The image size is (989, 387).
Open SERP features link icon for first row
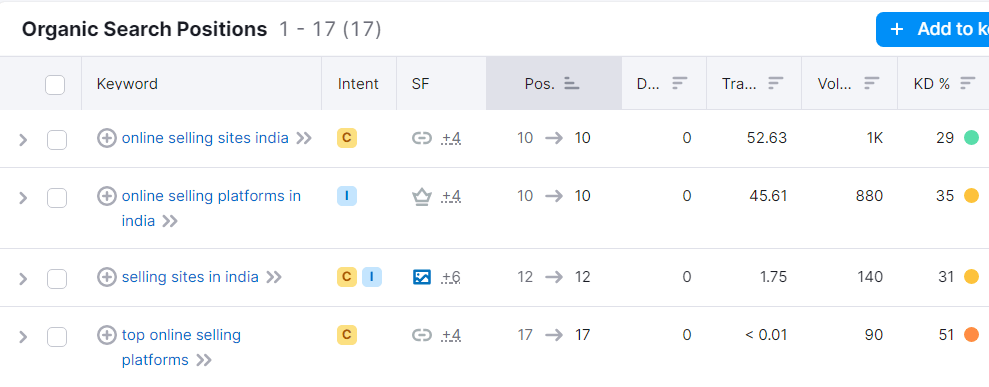[421, 138]
